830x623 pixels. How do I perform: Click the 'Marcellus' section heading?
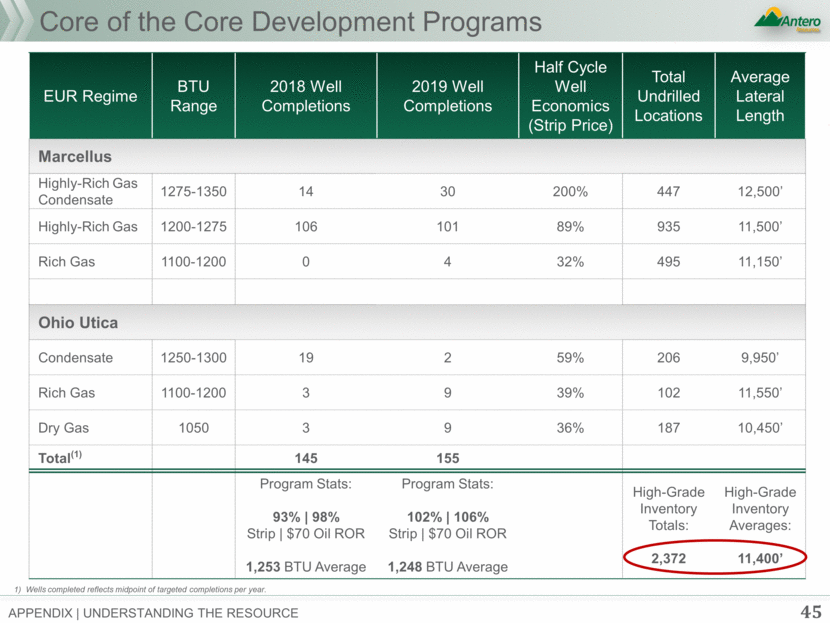(x=75, y=157)
